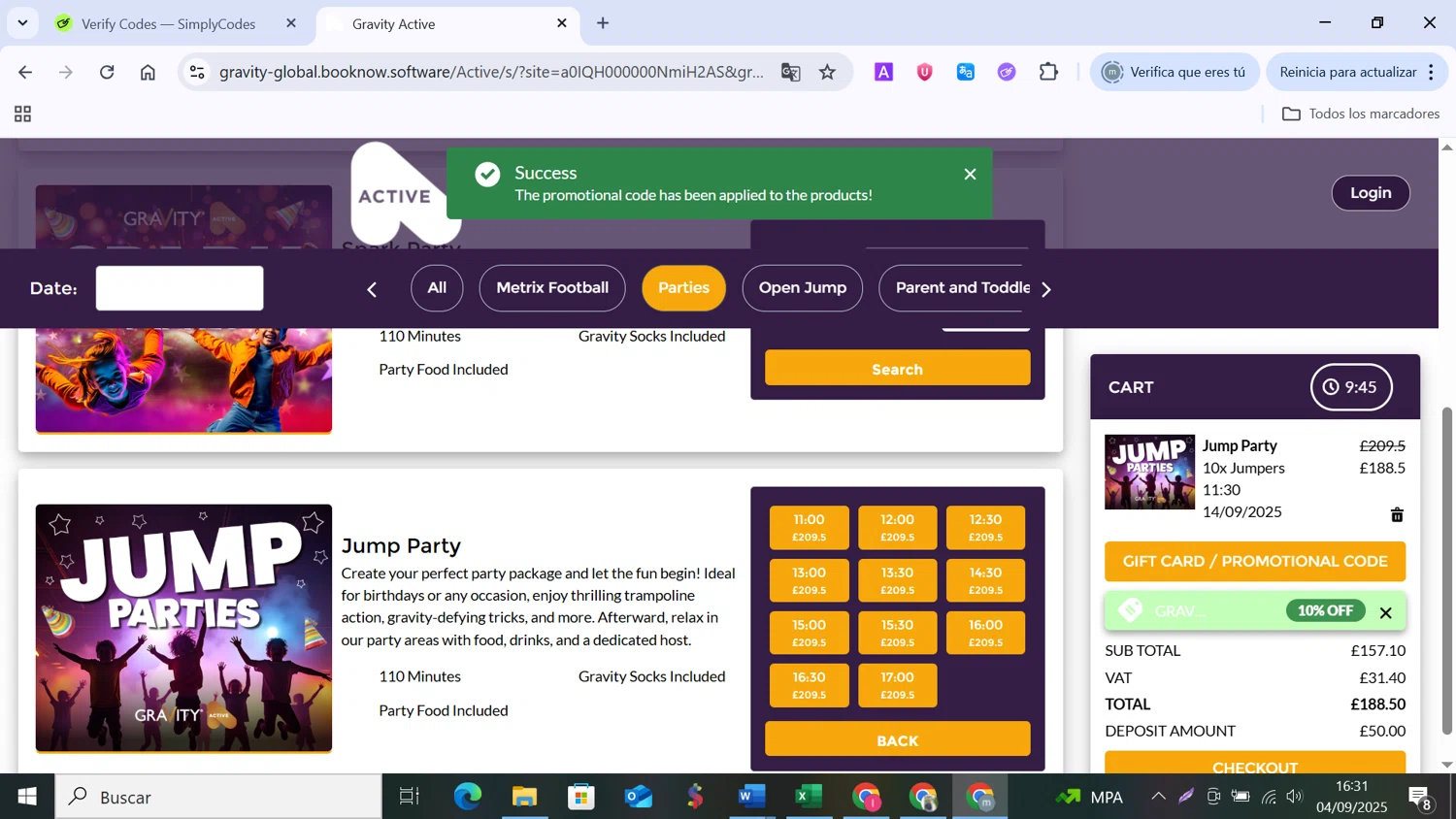Show the next category filters with the right arrow
The height and width of the screenshot is (819, 1456).
1045,289
